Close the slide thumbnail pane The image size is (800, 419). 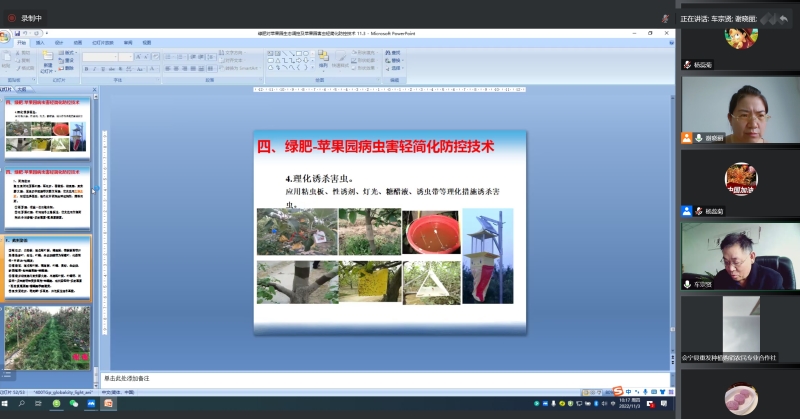(95, 89)
